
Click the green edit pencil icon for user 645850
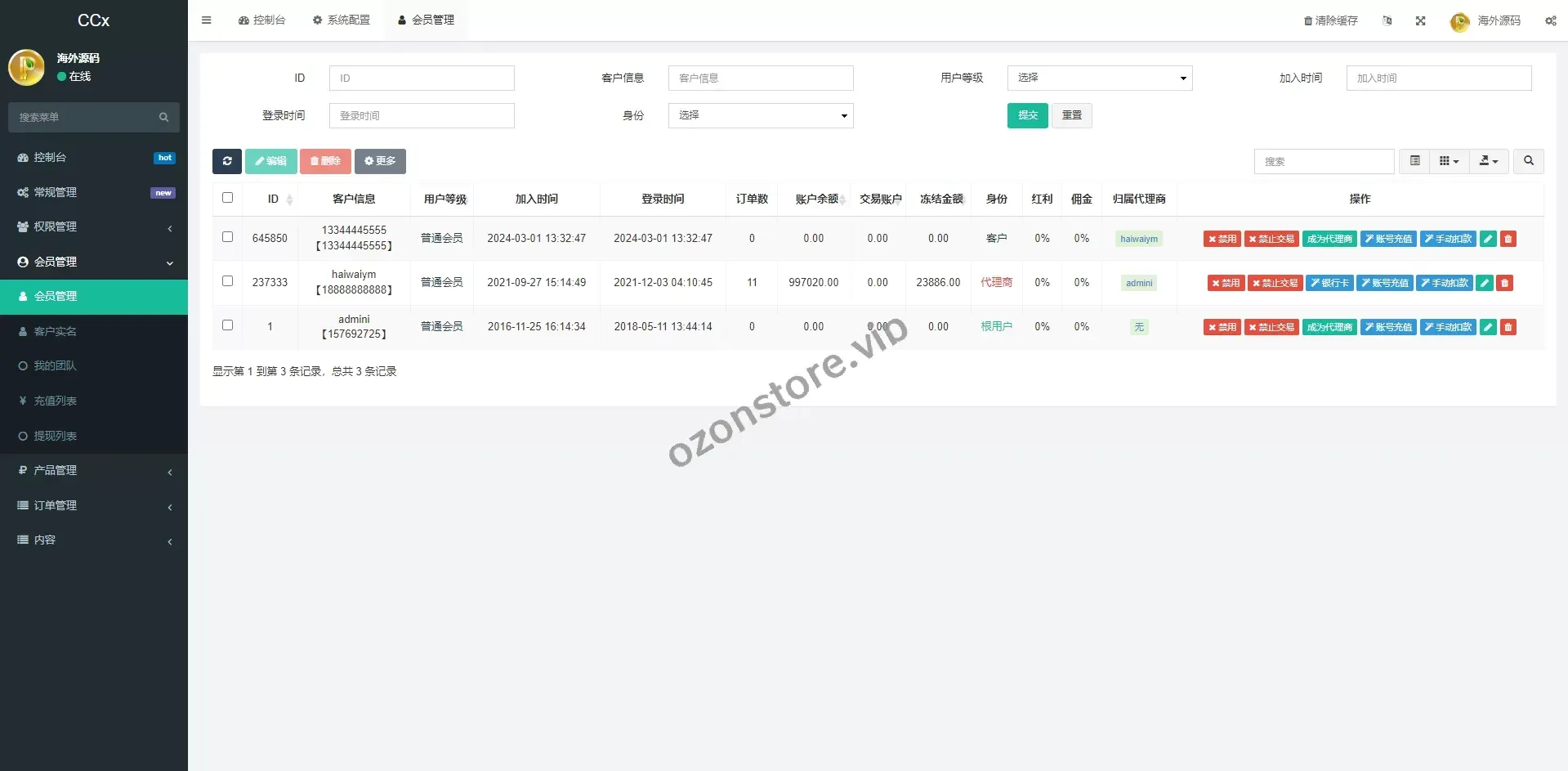[1488, 239]
